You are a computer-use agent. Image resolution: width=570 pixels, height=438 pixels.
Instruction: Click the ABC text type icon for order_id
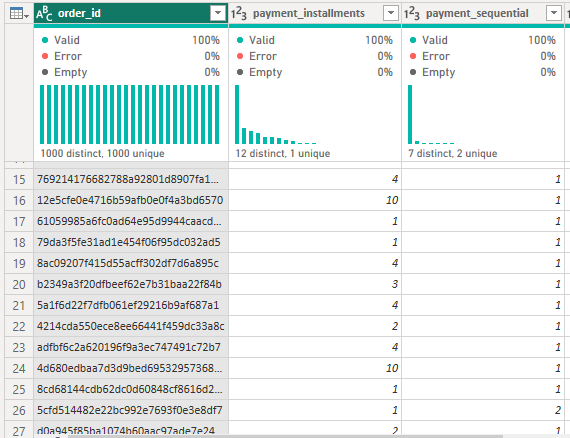44,14
